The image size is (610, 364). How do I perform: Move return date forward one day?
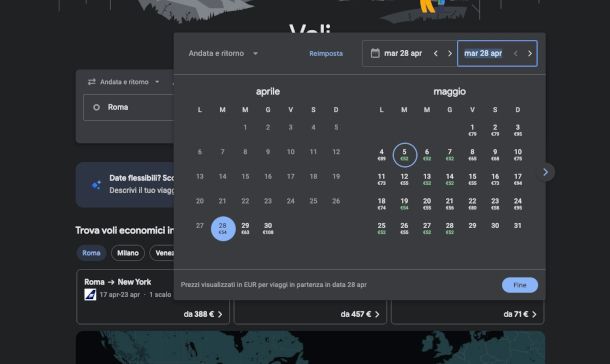[529, 53]
